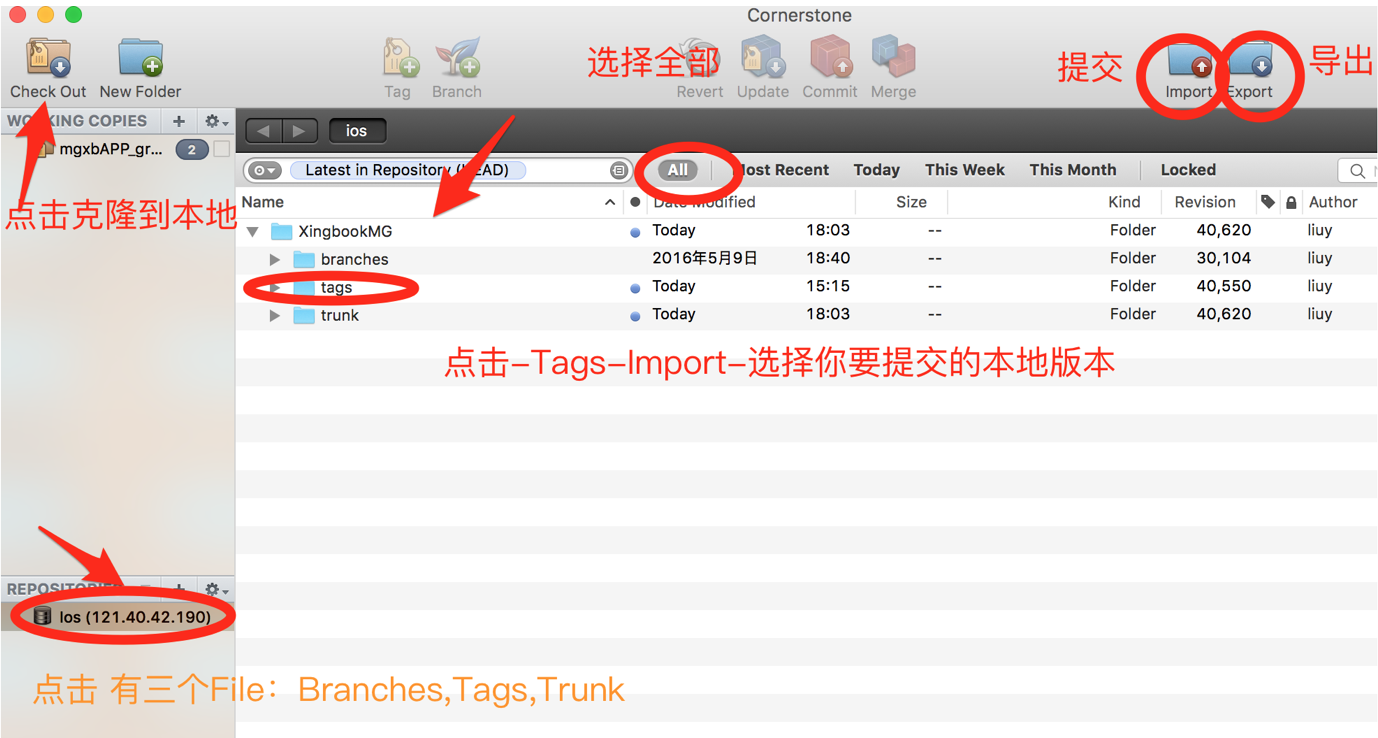Sort by the Revision column header

click(1205, 202)
